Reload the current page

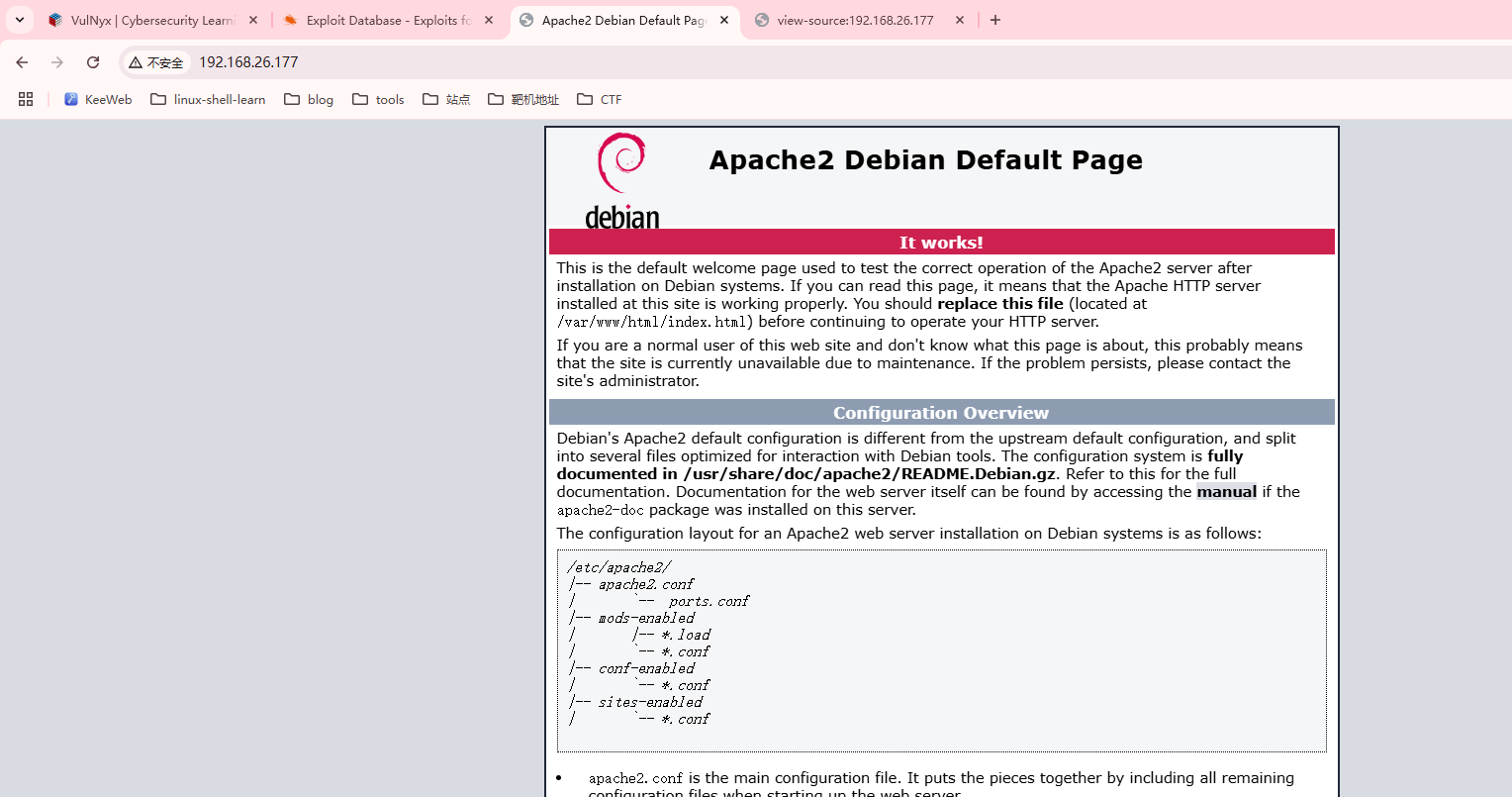93,62
